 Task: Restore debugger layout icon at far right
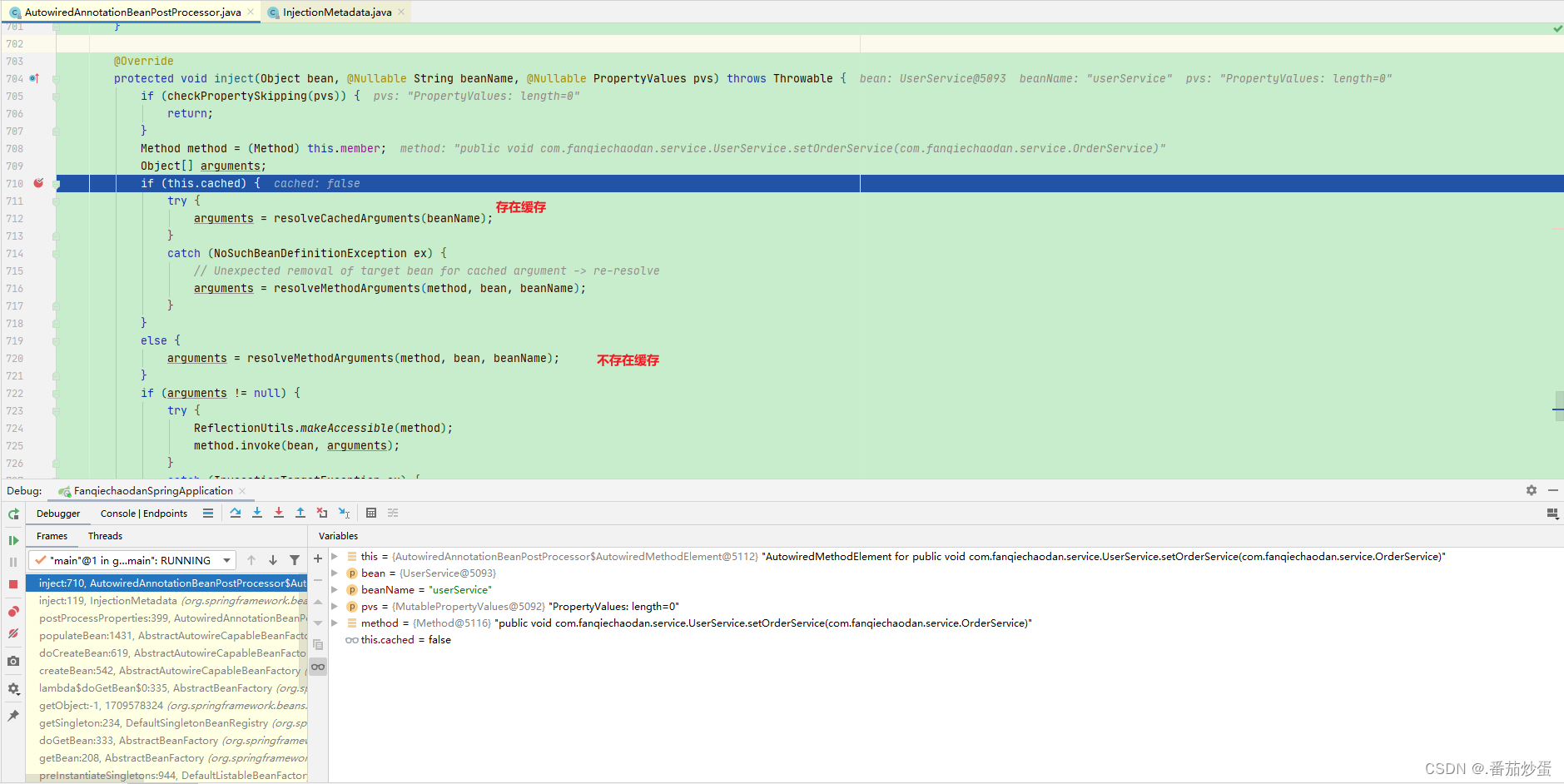click(x=1552, y=514)
